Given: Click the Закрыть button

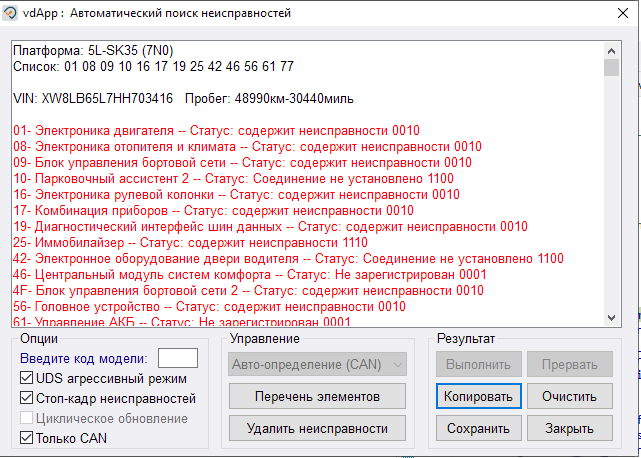Looking at the screenshot, I should tap(569, 428).
